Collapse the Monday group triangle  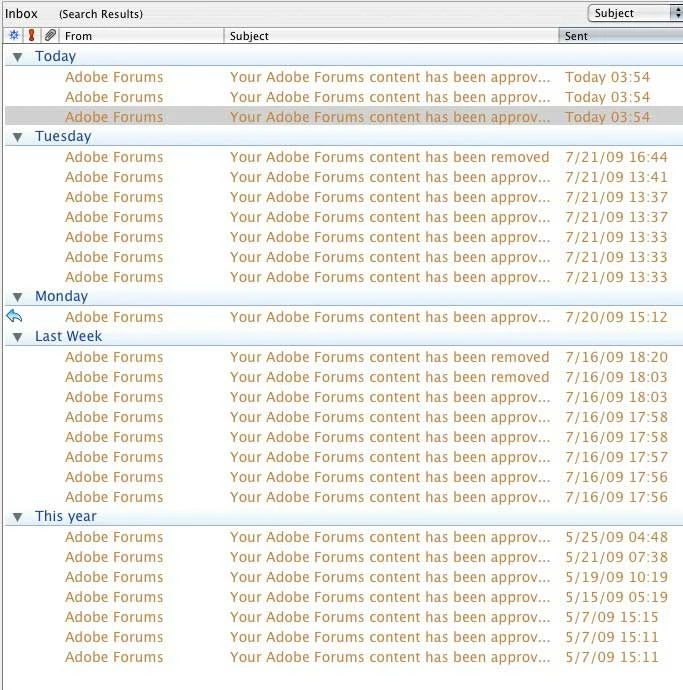click(18, 297)
